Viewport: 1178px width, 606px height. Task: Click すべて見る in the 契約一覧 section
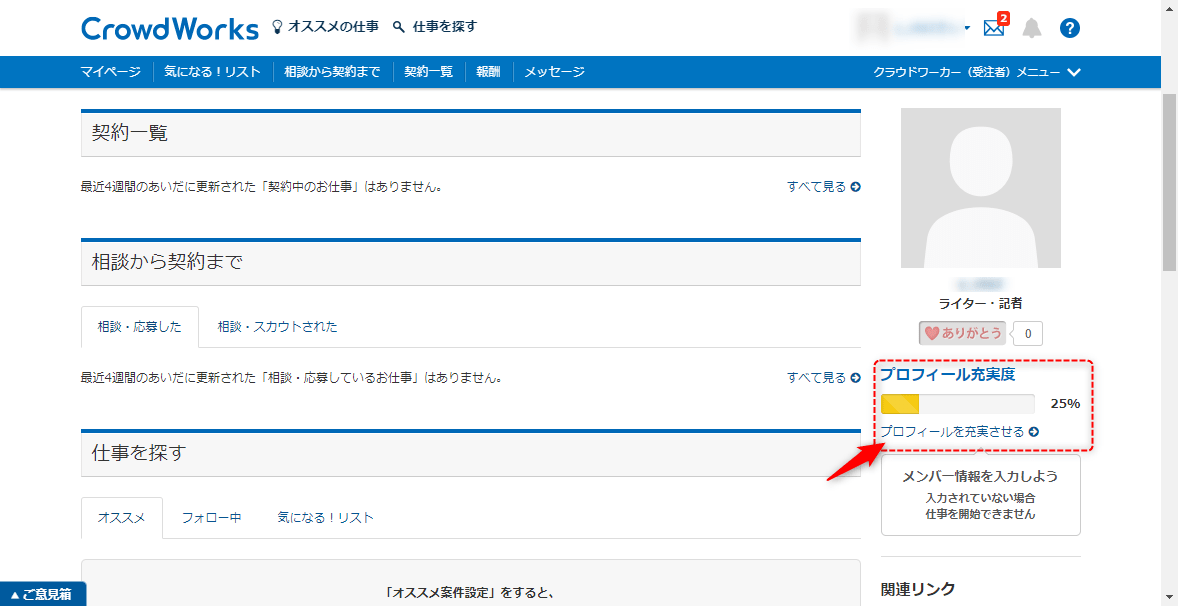[x=823, y=187]
